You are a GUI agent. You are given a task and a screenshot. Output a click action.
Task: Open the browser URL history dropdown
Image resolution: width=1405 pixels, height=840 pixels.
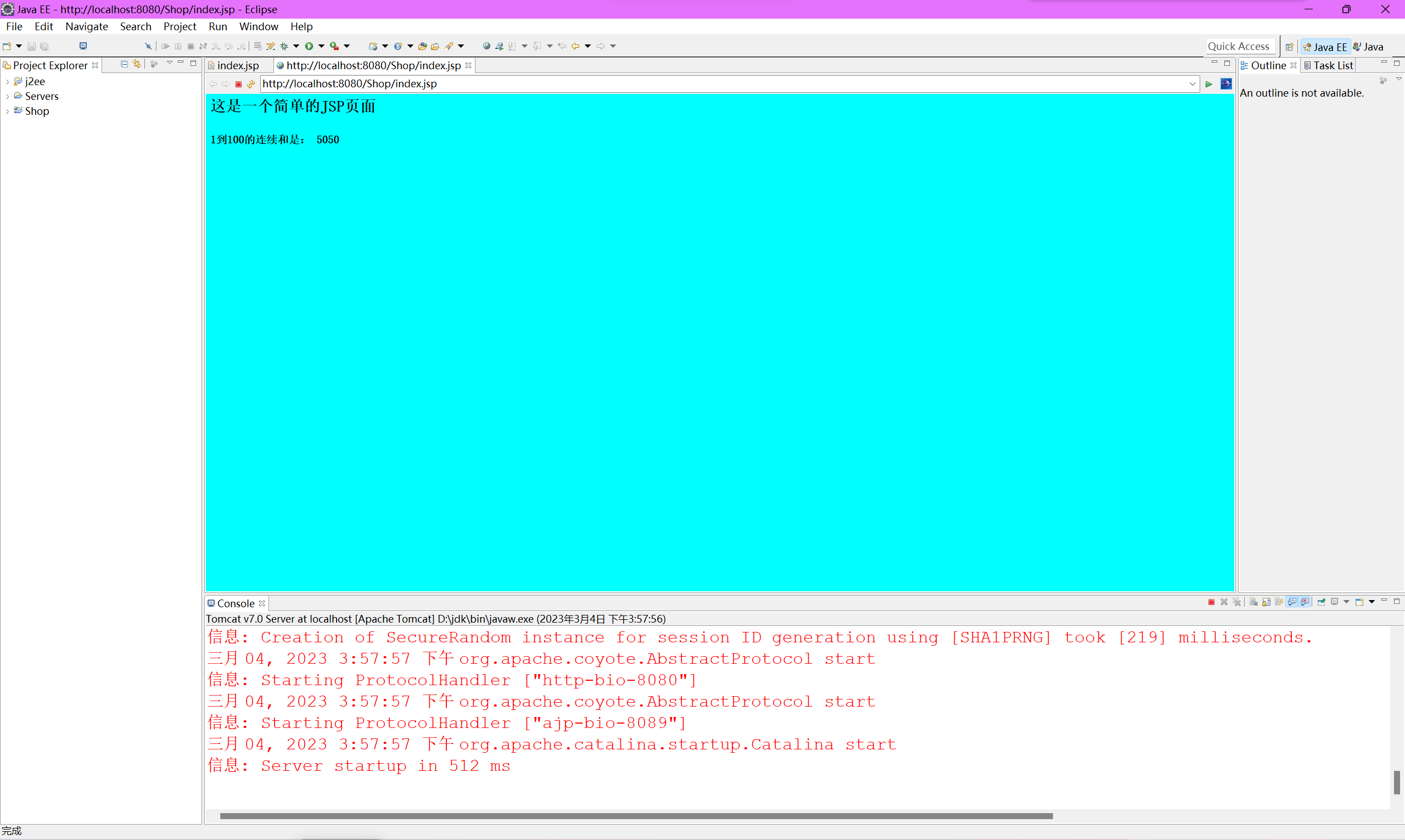click(x=1192, y=84)
